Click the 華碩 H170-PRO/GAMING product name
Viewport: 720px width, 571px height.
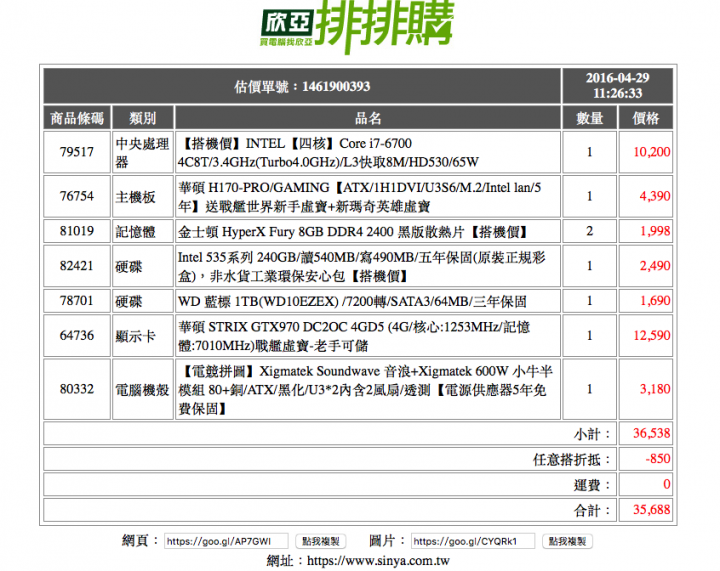click(x=360, y=196)
